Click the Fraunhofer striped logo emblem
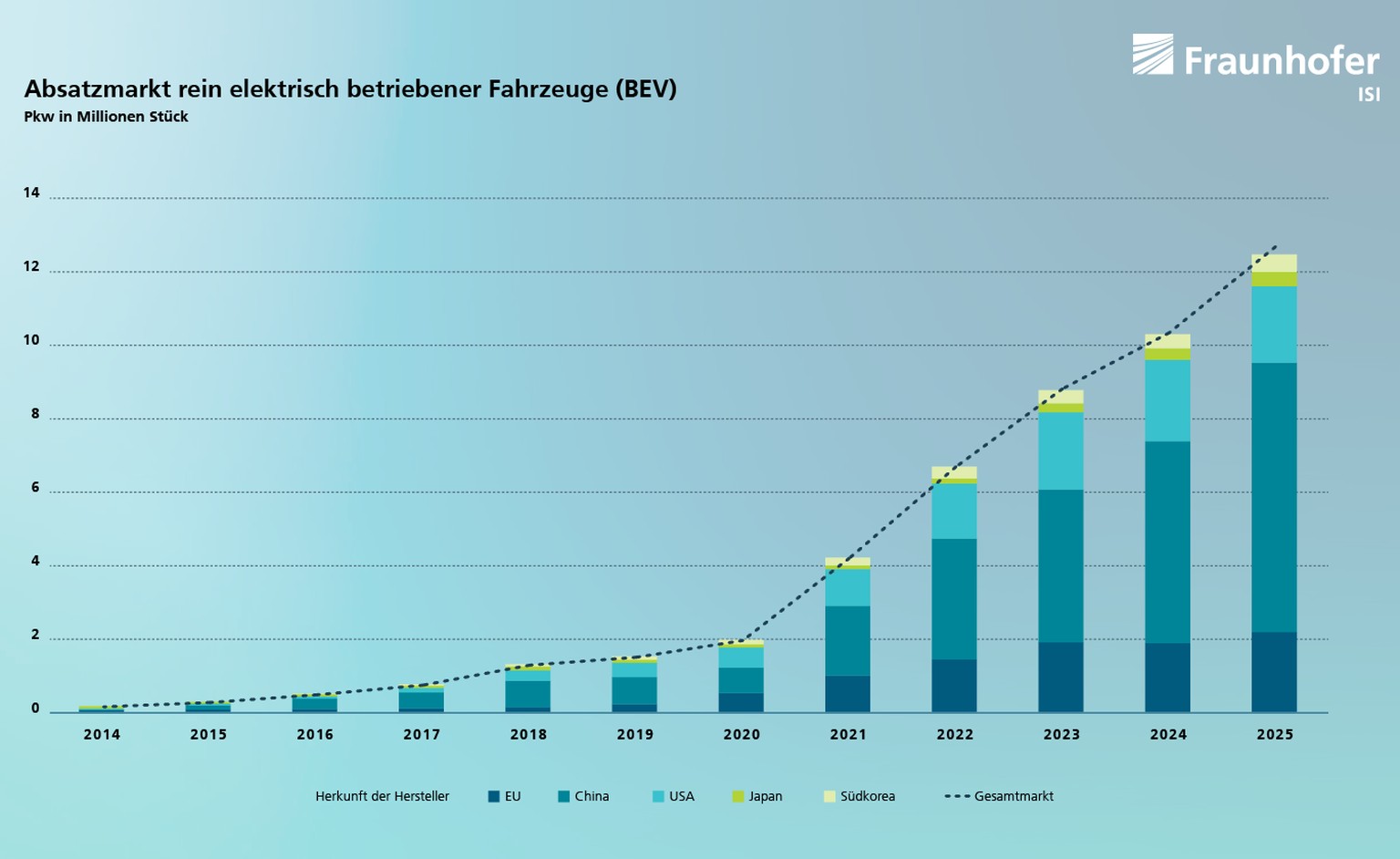This screenshot has height=859, width=1400. [1152, 55]
